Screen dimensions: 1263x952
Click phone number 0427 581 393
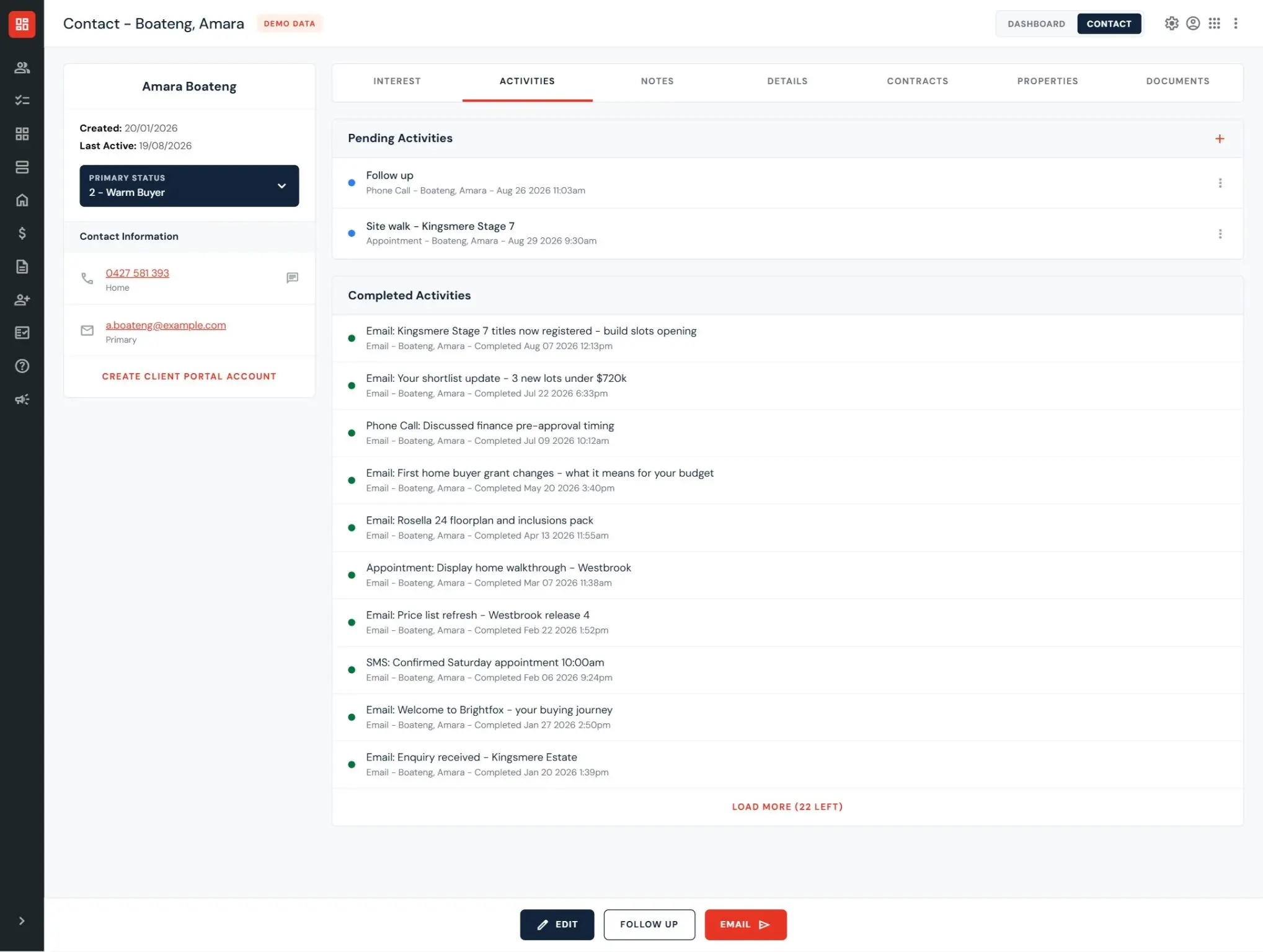click(x=137, y=273)
